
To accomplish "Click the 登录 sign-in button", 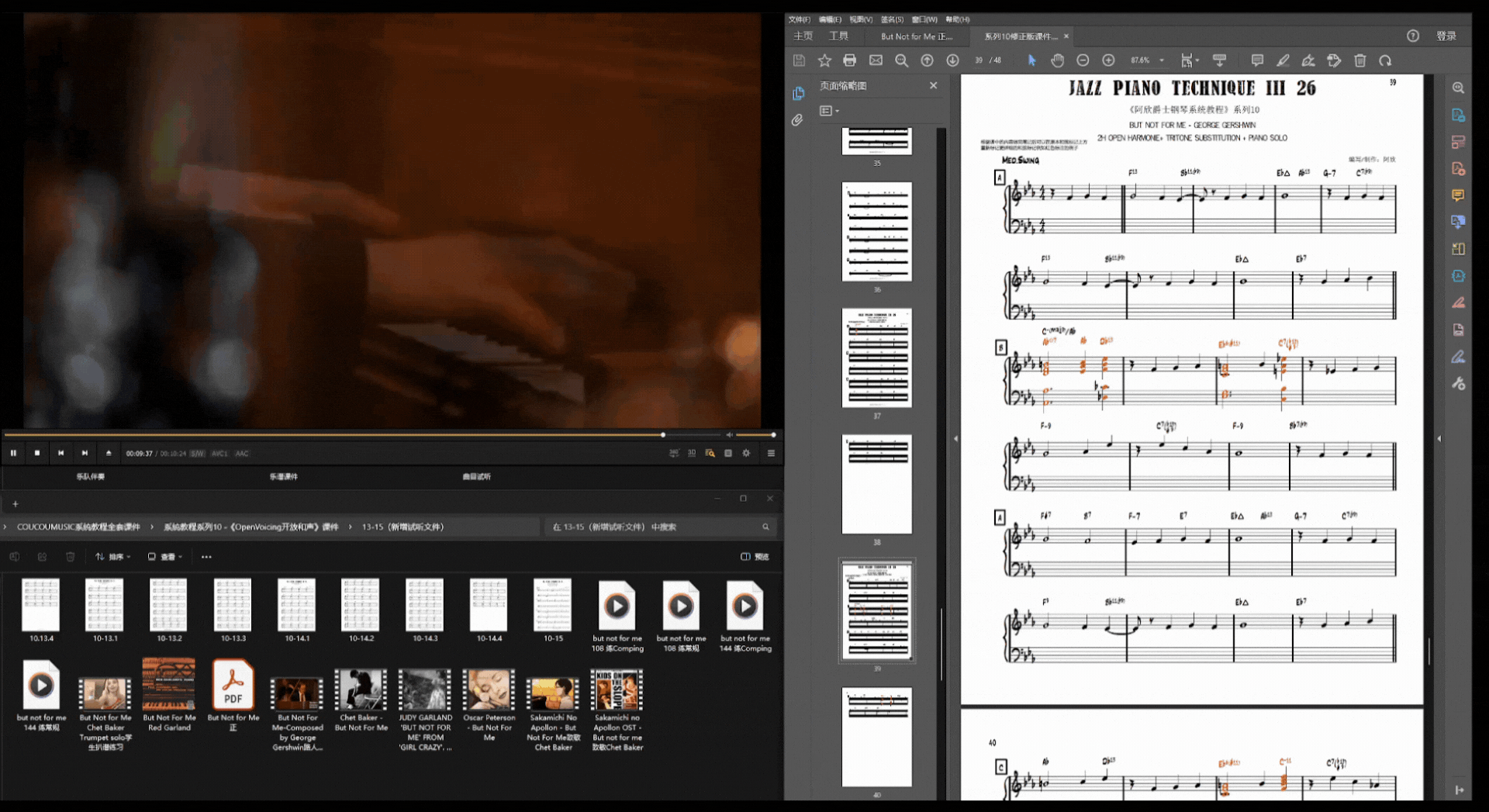I will (x=1446, y=36).
